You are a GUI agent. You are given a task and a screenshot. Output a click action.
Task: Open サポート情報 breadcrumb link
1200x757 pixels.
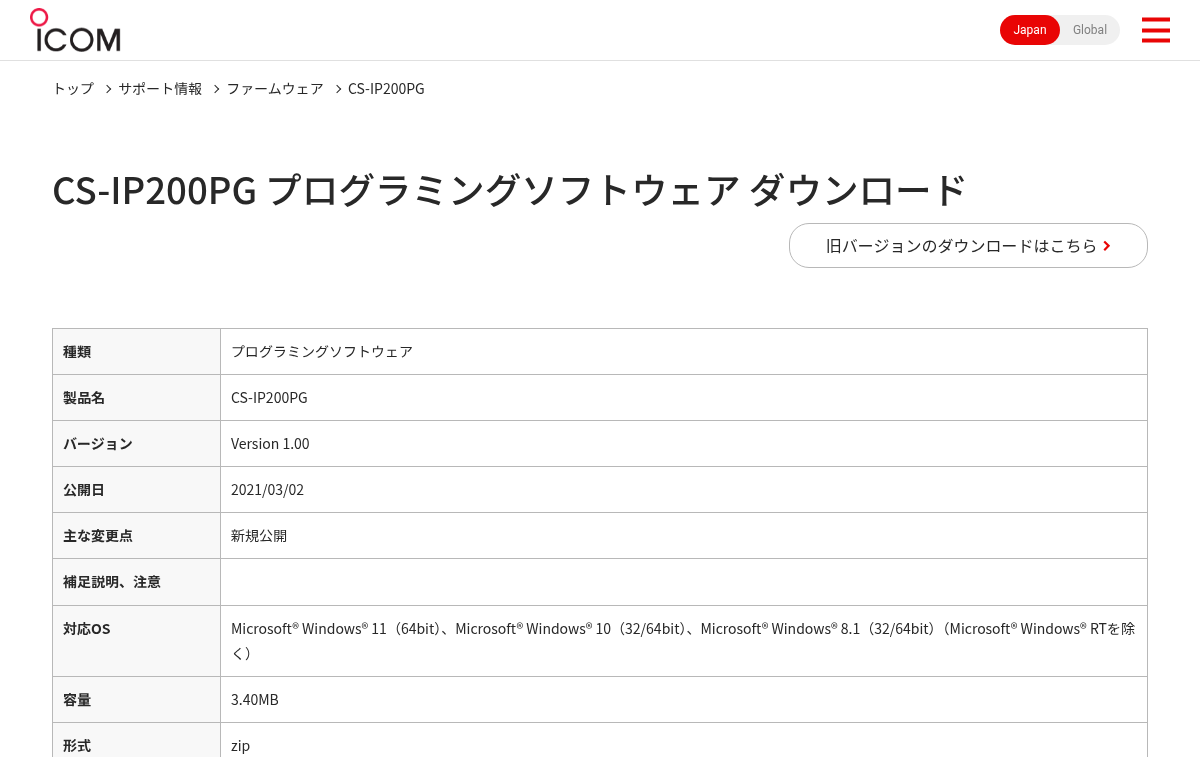pos(160,88)
